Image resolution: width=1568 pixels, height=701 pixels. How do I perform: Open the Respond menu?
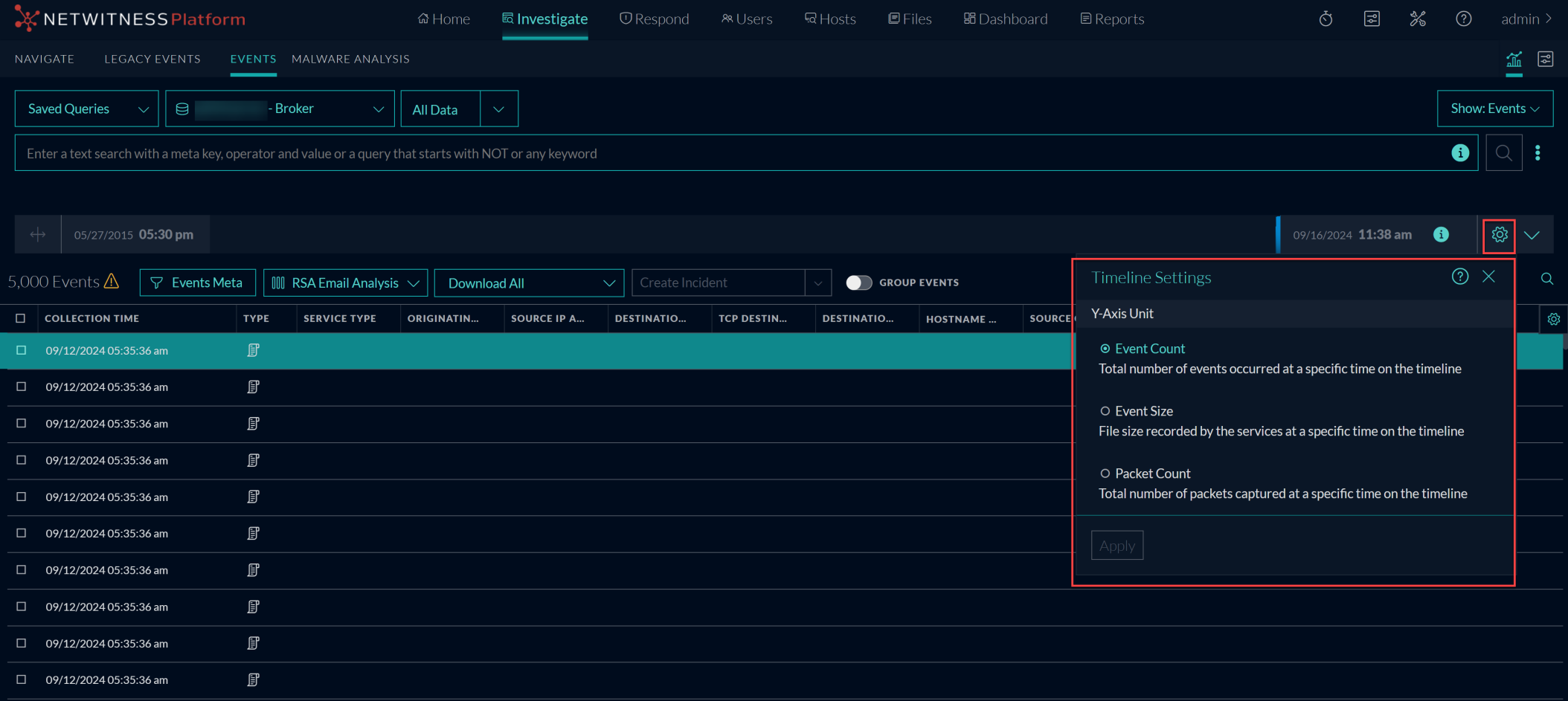click(655, 19)
